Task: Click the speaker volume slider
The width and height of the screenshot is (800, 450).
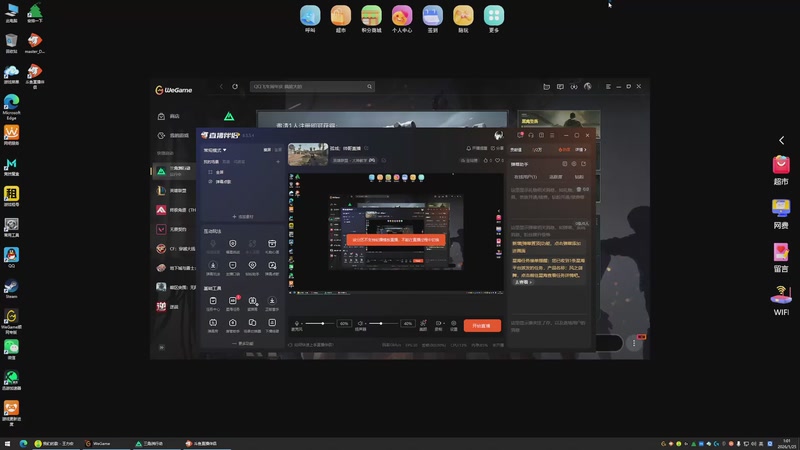Action: [383, 323]
